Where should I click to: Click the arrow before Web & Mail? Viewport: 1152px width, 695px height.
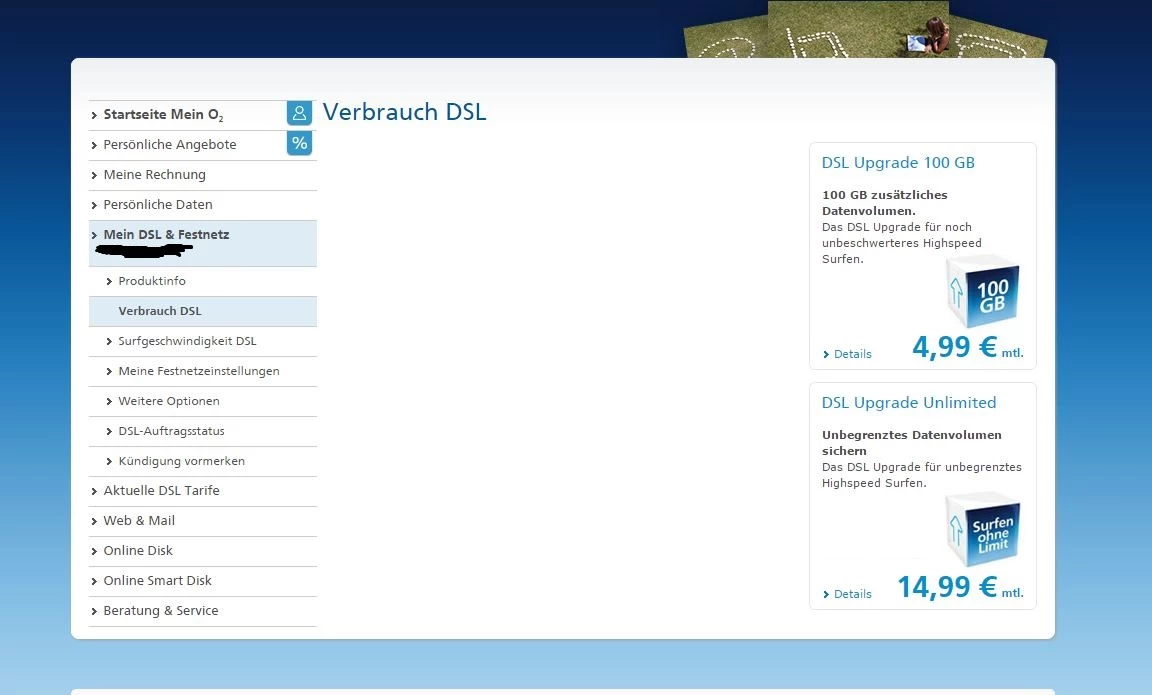coord(94,522)
